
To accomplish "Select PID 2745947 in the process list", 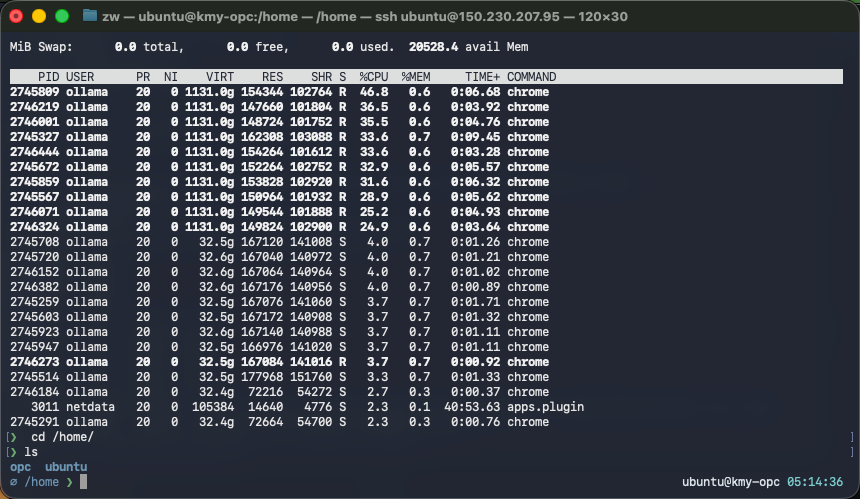I will pos(34,347).
